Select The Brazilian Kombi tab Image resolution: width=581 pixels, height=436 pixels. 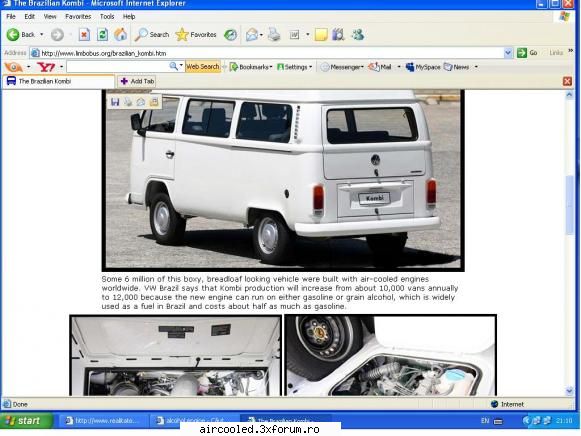tap(59, 81)
